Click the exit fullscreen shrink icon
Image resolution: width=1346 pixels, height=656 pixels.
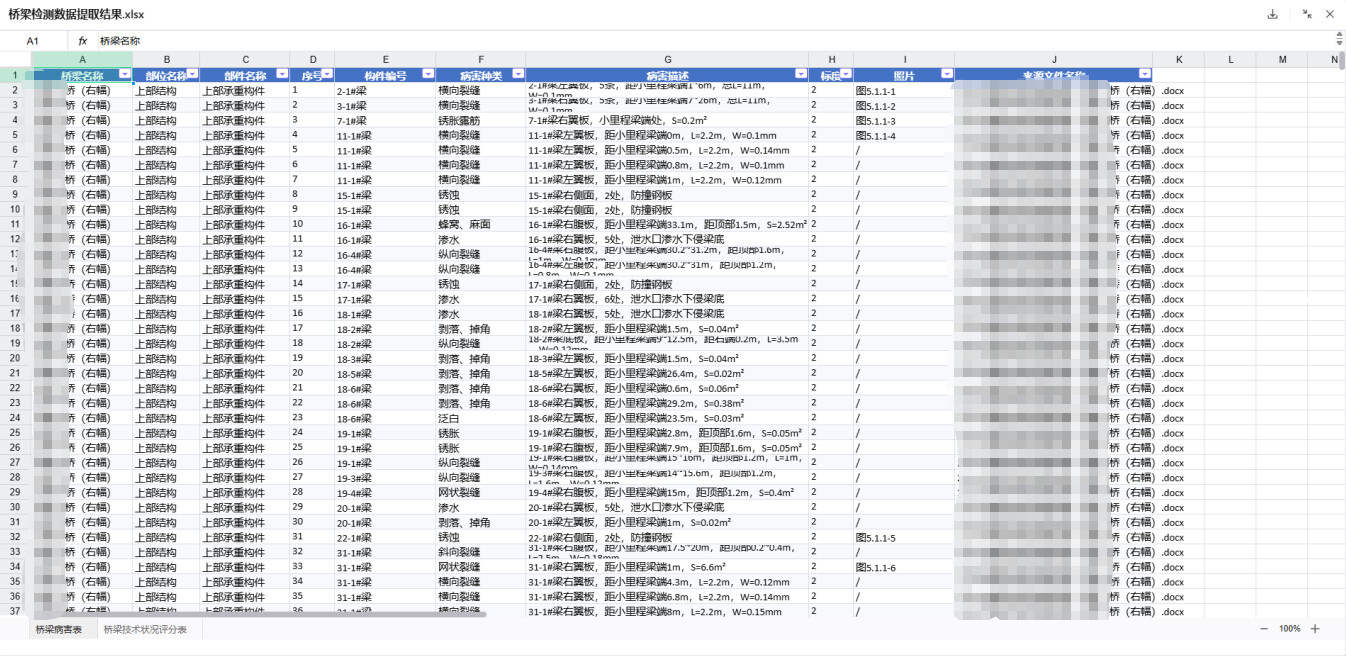point(1307,14)
